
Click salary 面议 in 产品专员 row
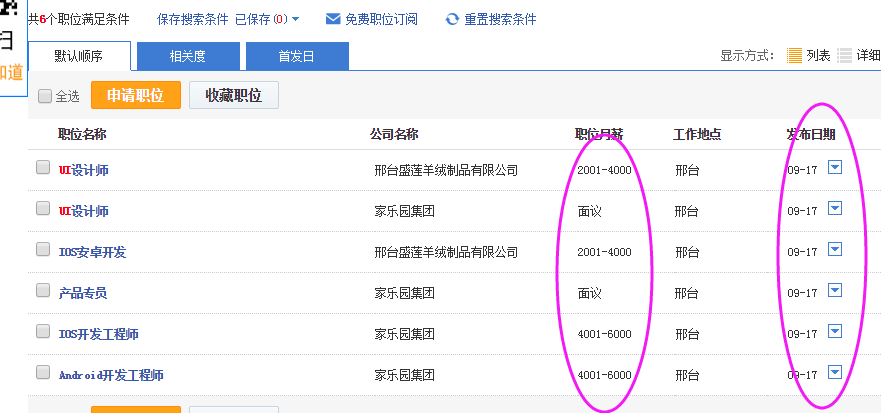[590, 293]
